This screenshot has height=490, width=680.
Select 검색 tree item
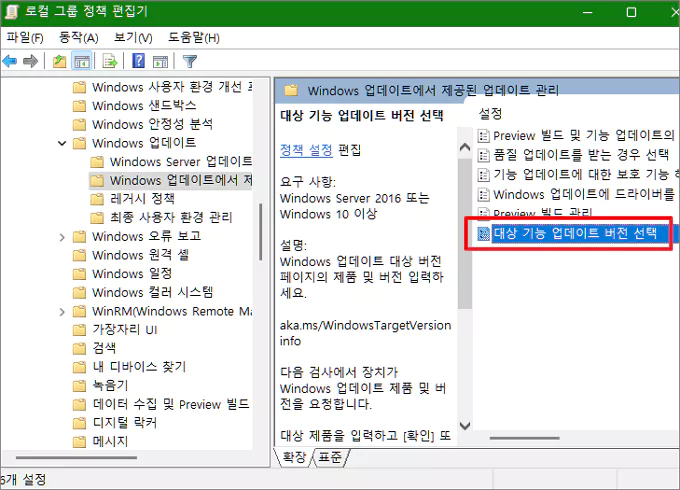(x=104, y=348)
